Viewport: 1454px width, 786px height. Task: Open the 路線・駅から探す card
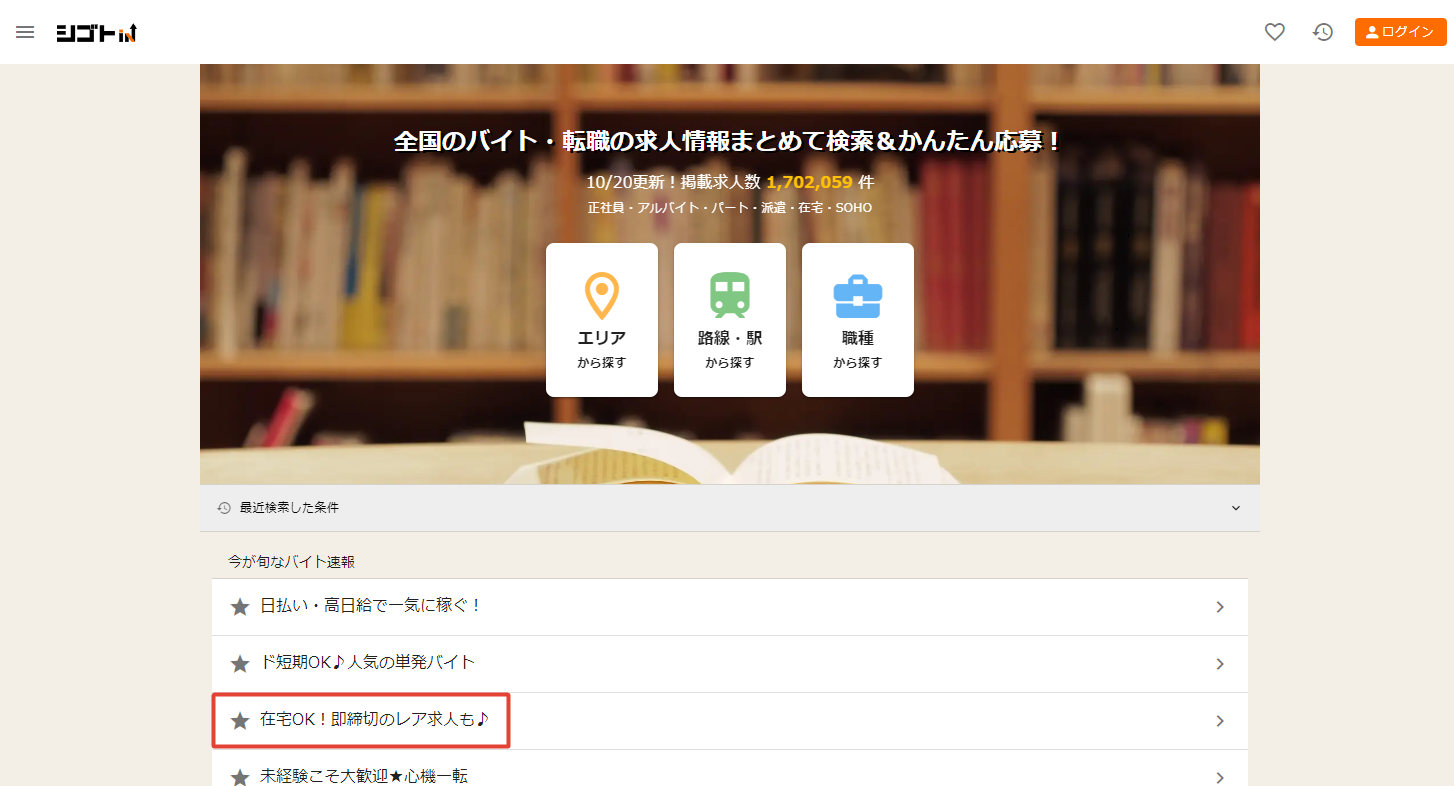point(729,320)
